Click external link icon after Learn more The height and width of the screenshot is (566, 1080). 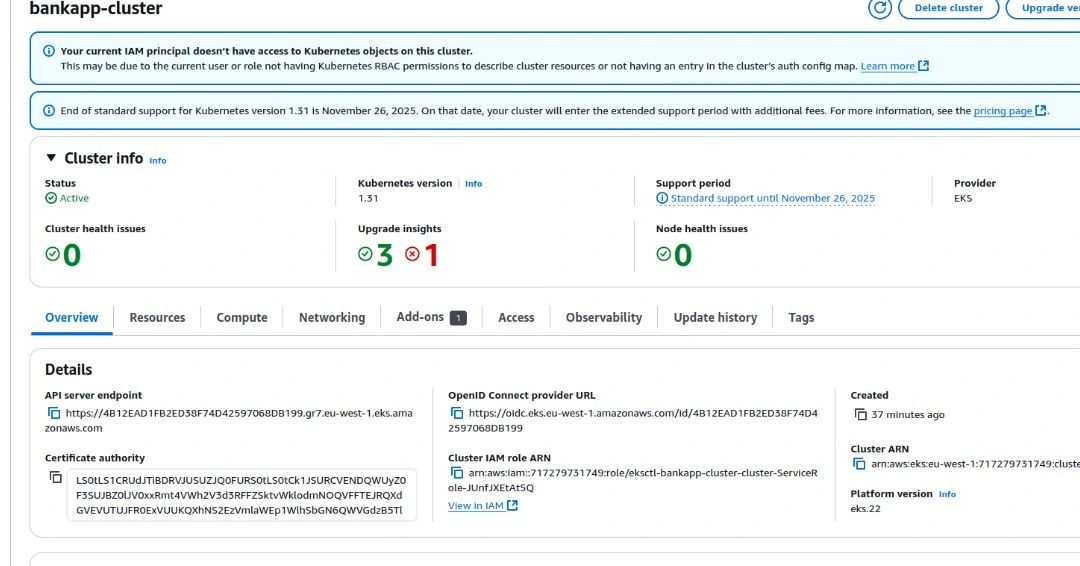[x=924, y=66]
